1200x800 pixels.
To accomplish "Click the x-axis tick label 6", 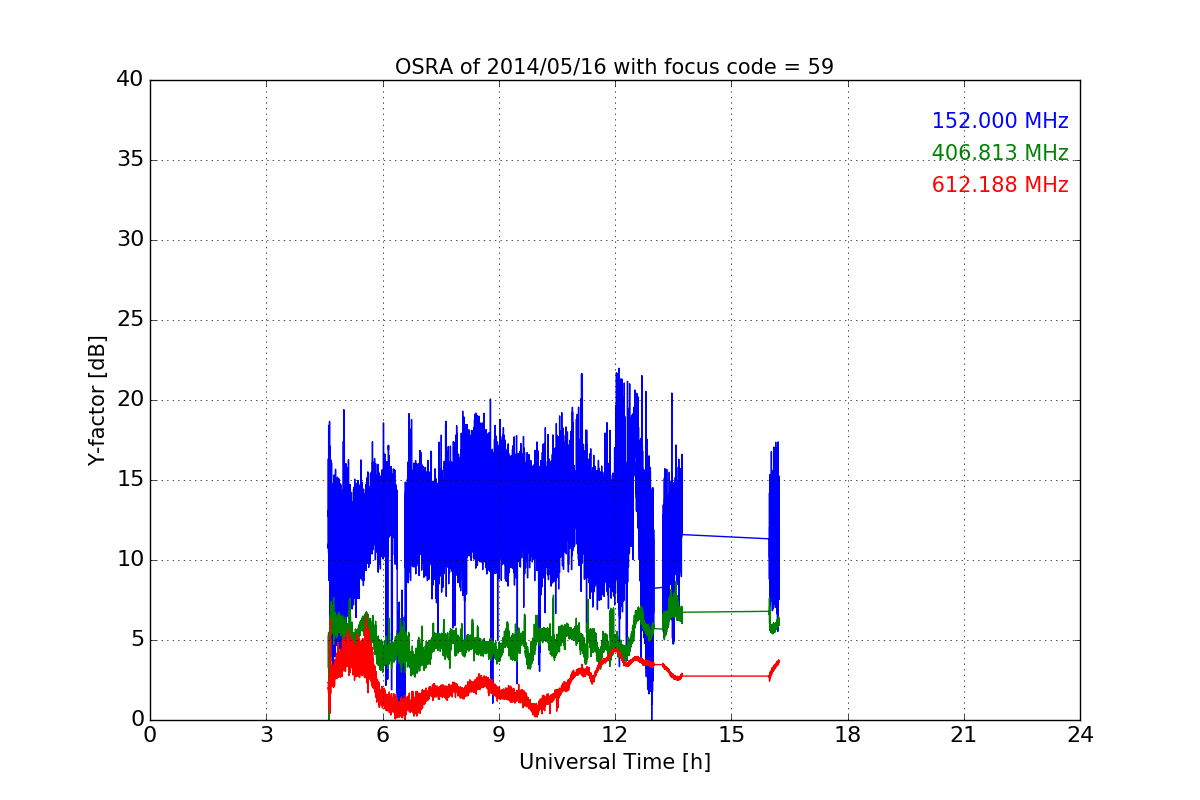I will point(382,735).
